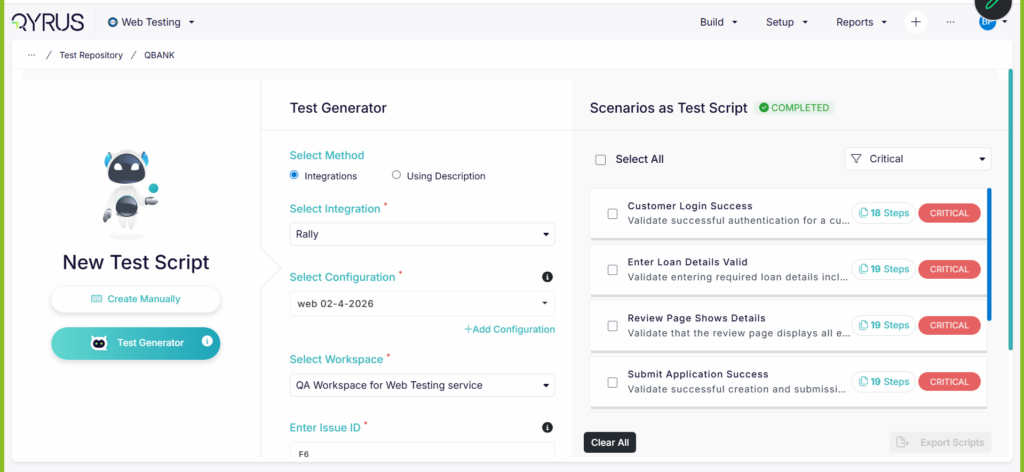
Task: Open the configuration dropdown showing web 02-4-2026
Action: (x=422, y=304)
